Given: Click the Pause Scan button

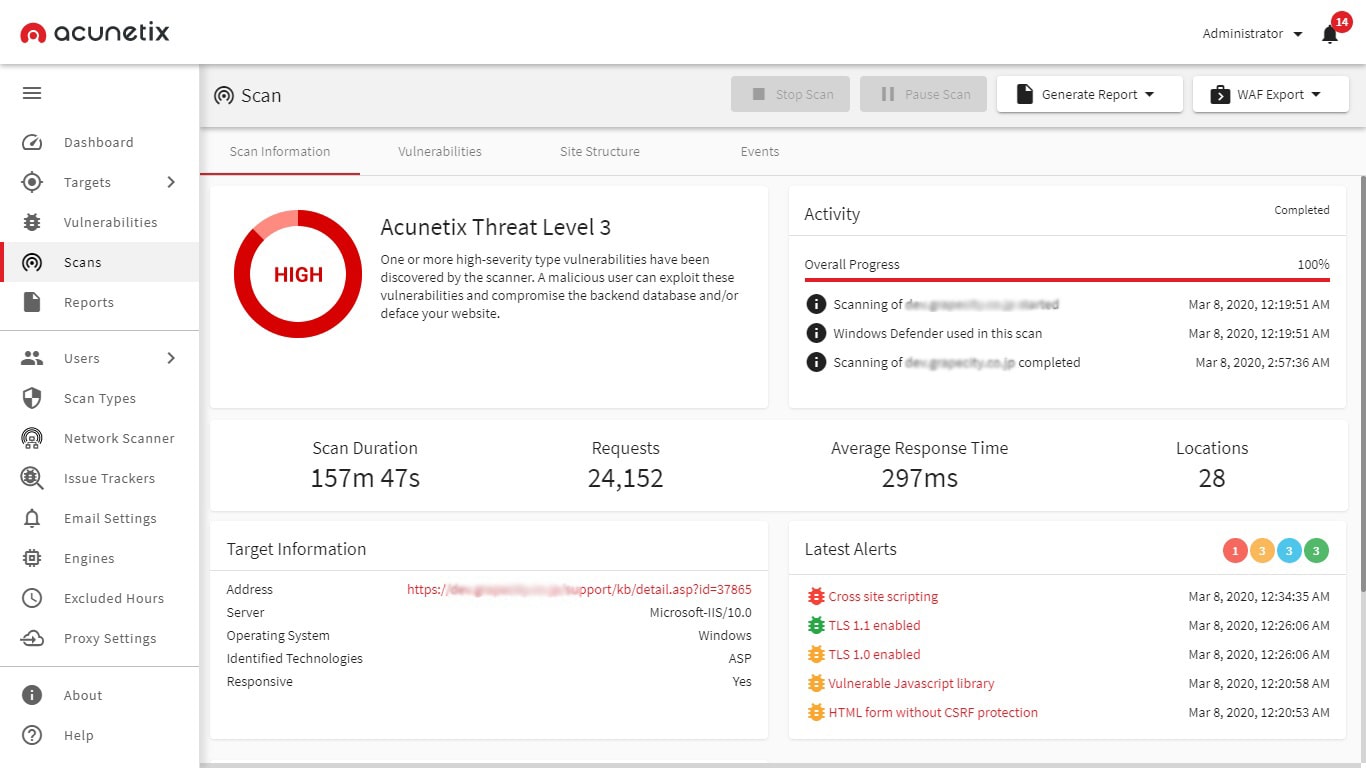Looking at the screenshot, I should click(924, 94).
